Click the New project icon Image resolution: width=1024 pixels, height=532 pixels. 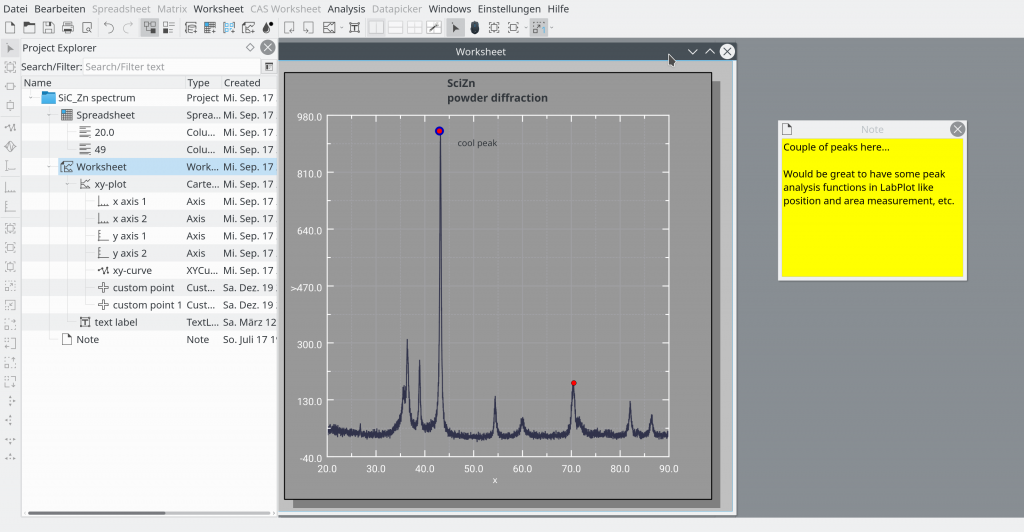[x=11, y=27]
